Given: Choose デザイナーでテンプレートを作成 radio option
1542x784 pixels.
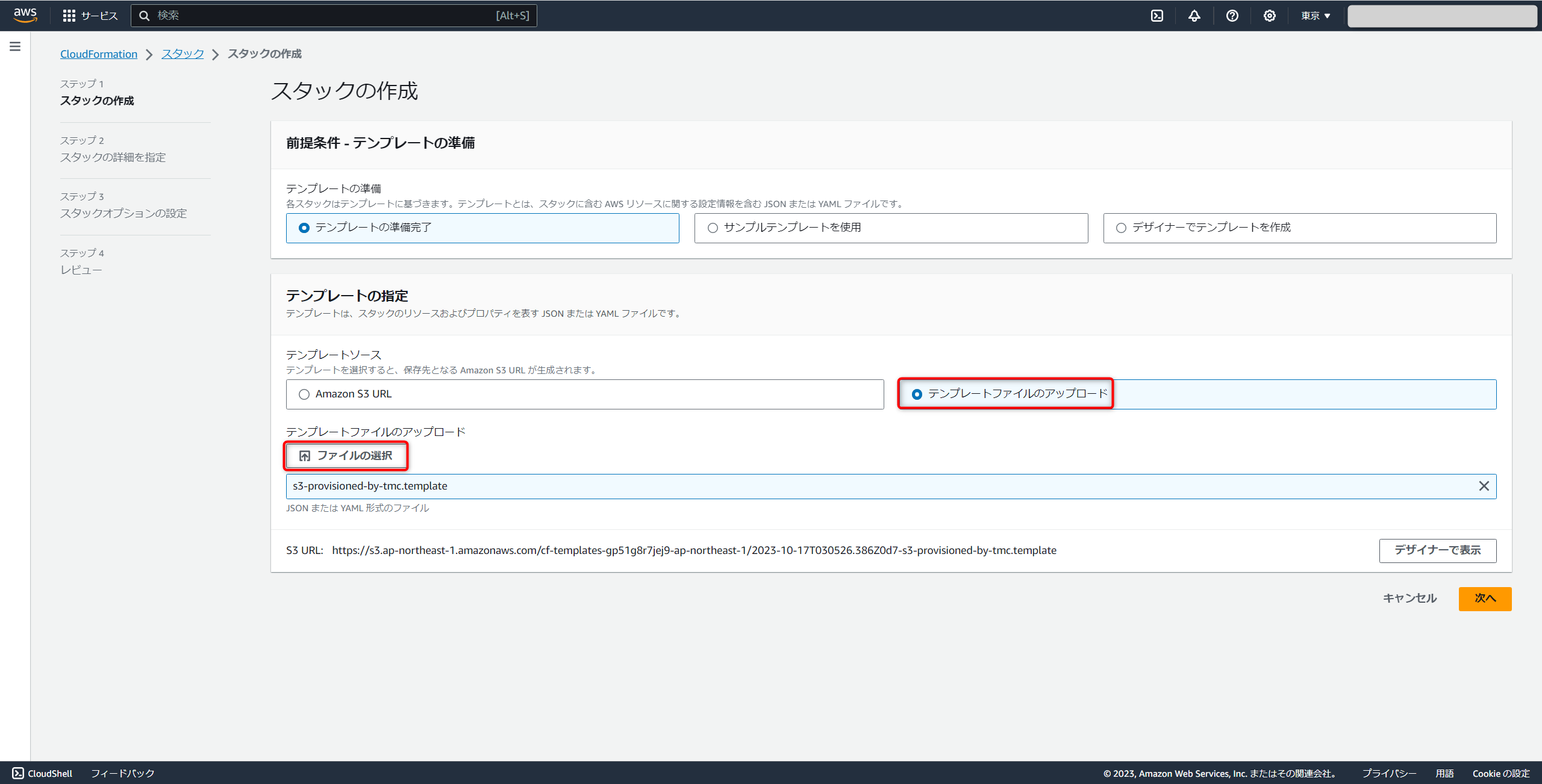Looking at the screenshot, I should pos(1121,228).
